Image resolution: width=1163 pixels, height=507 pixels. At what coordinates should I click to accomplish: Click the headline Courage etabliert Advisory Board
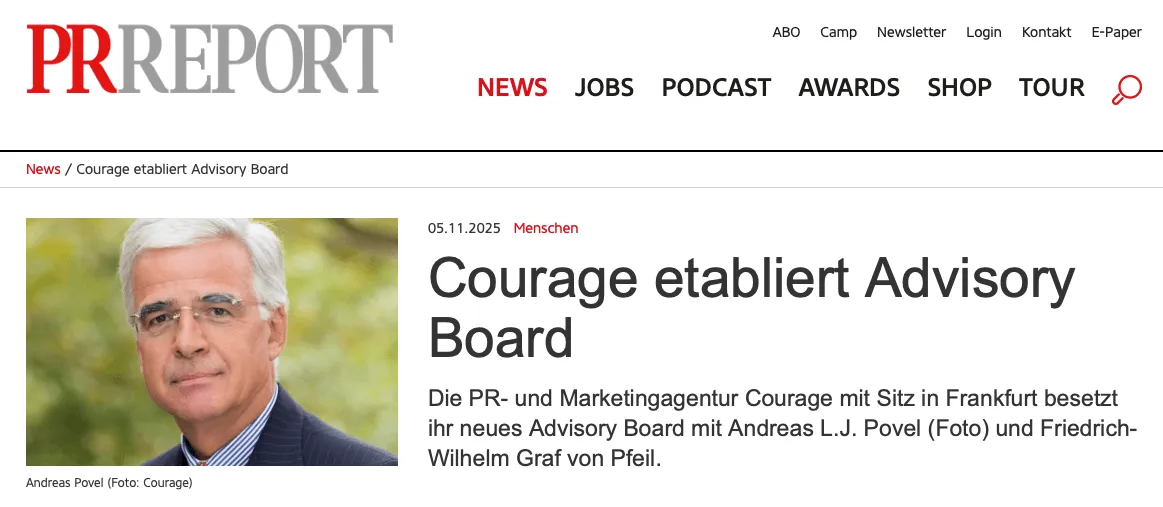750,307
